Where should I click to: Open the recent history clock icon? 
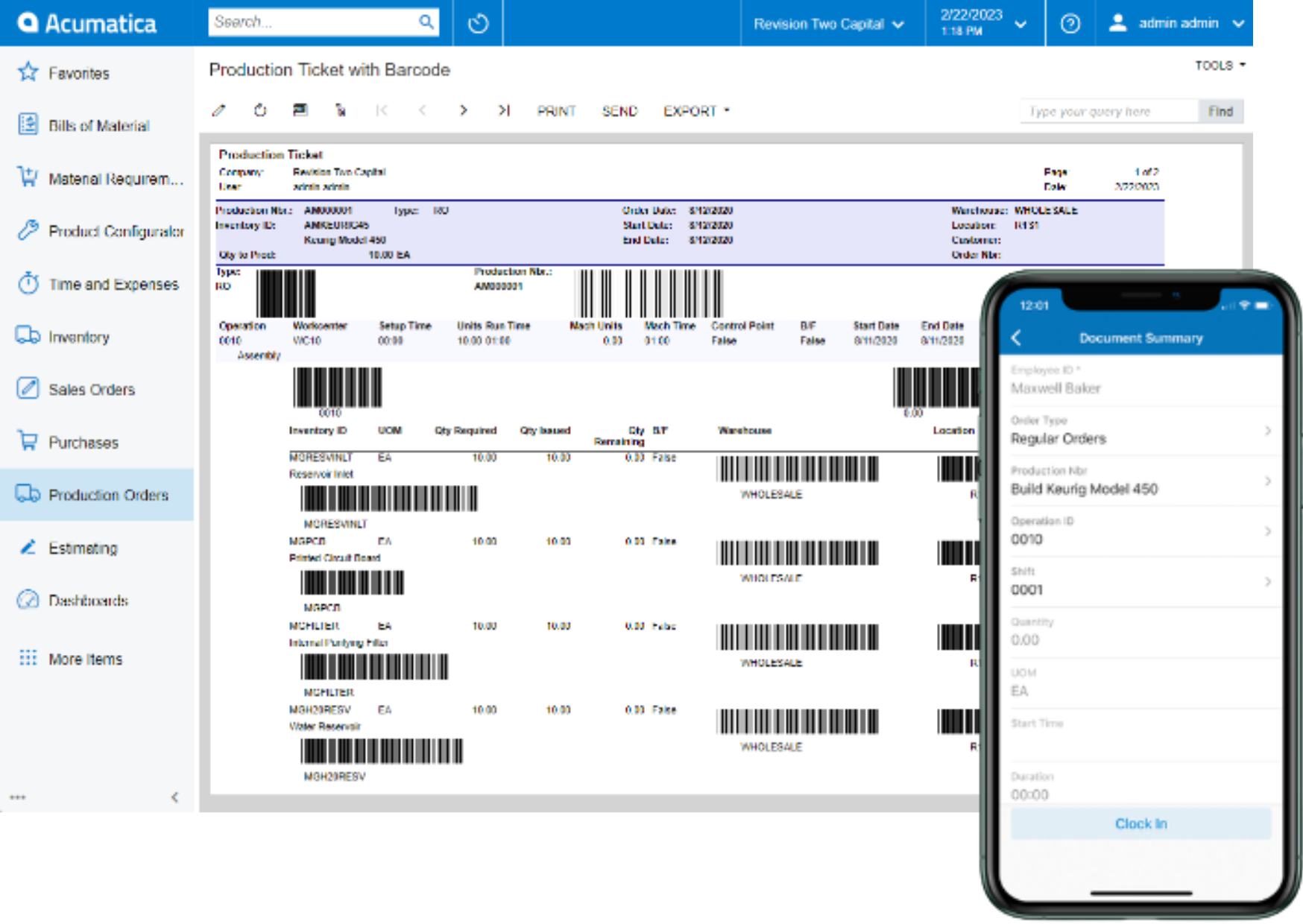point(478,24)
